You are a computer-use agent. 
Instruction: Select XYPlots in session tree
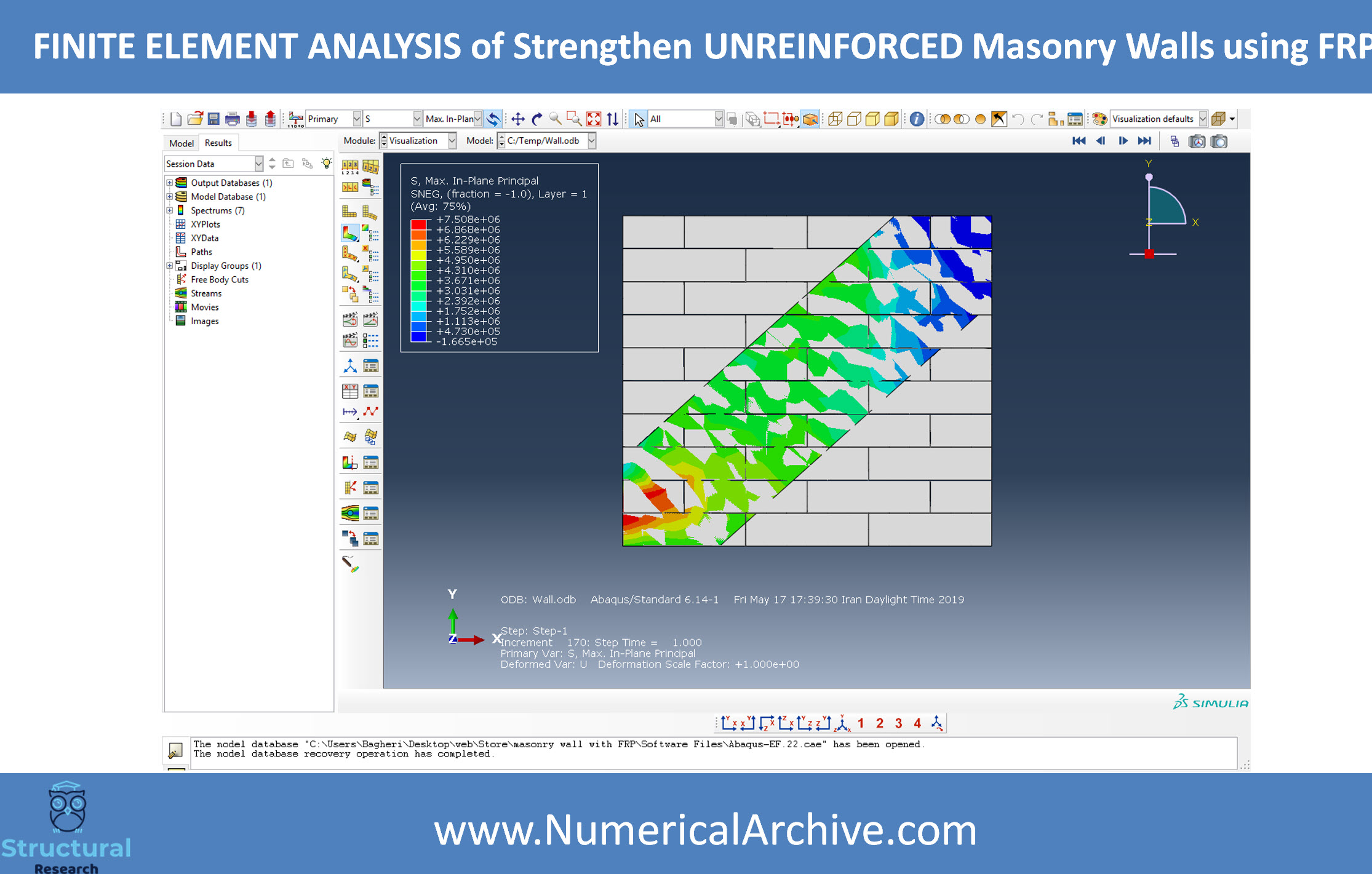point(205,224)
